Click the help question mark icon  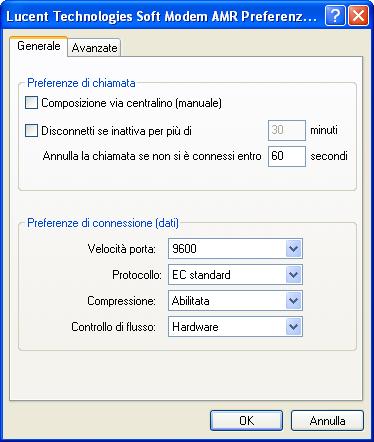point(335,16)
